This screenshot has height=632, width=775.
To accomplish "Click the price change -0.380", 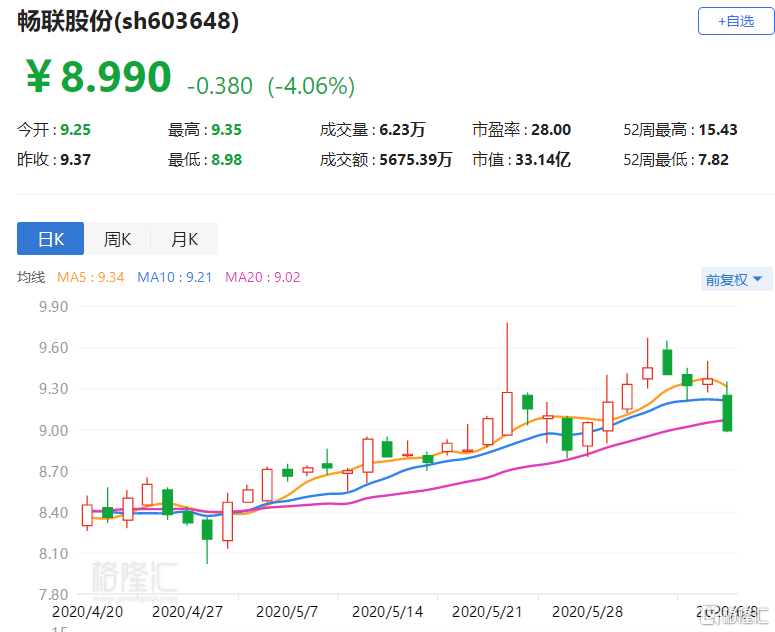I will 220,86.
